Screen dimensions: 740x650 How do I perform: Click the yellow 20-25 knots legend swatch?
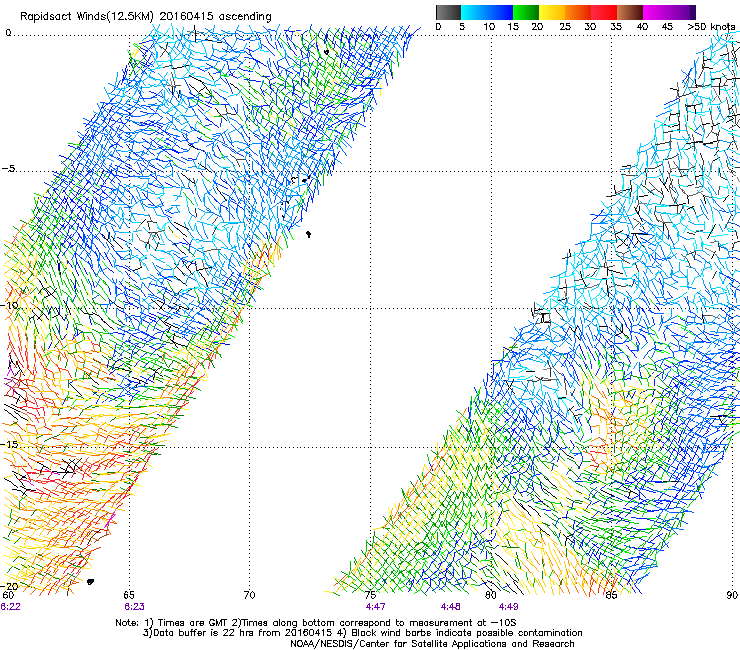[x=552, y=12]
